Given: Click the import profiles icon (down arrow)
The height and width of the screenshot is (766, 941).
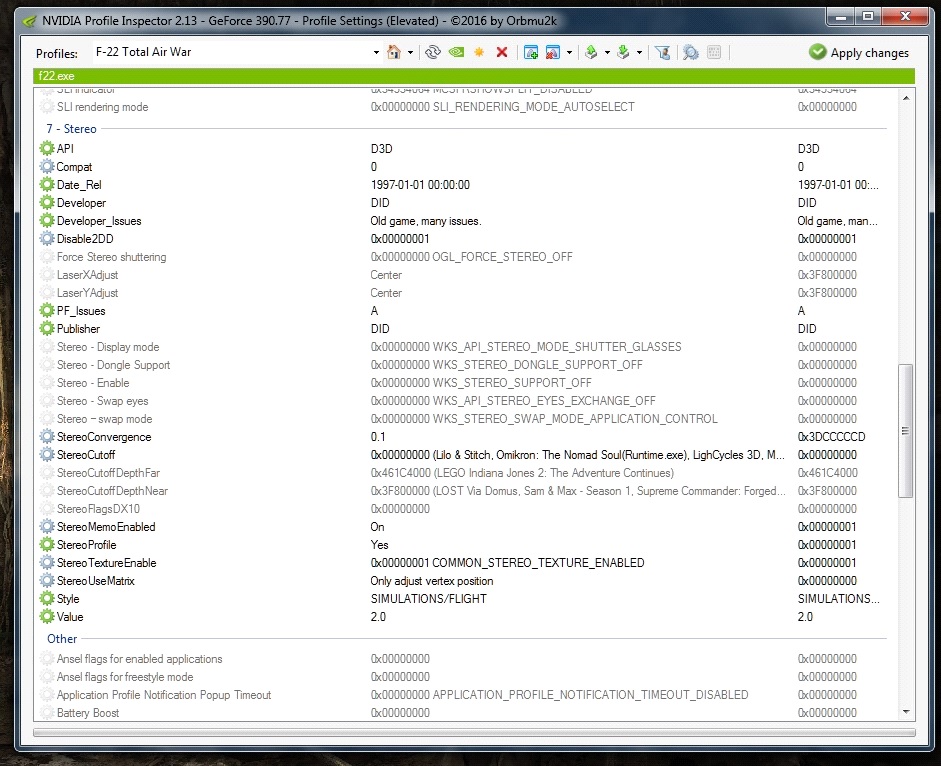Looking at the screenshot, I should point(624,52).
